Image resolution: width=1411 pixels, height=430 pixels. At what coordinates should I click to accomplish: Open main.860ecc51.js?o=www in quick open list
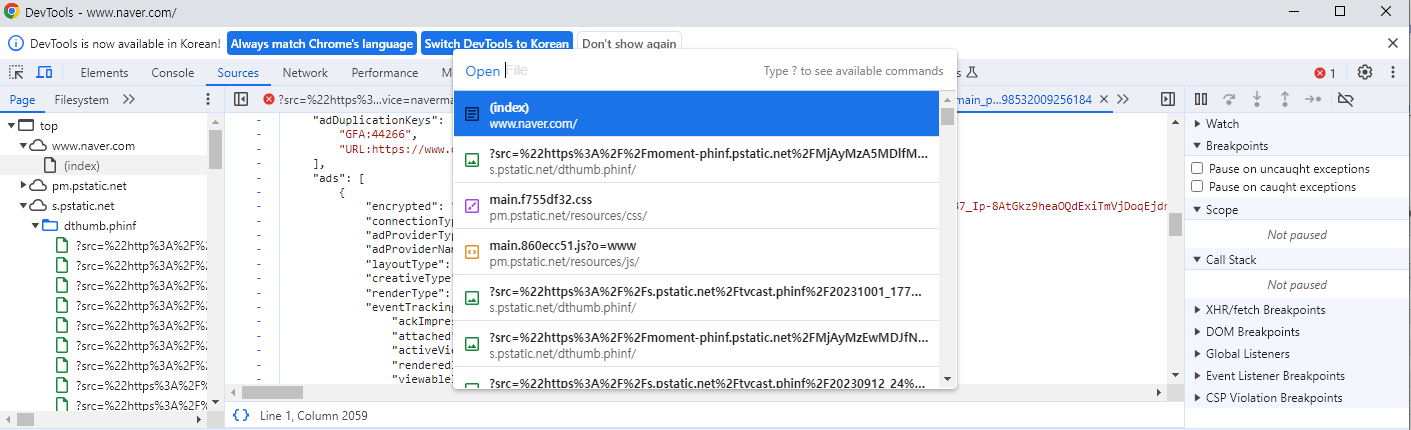pyautogui.click(x=697, y=252)
